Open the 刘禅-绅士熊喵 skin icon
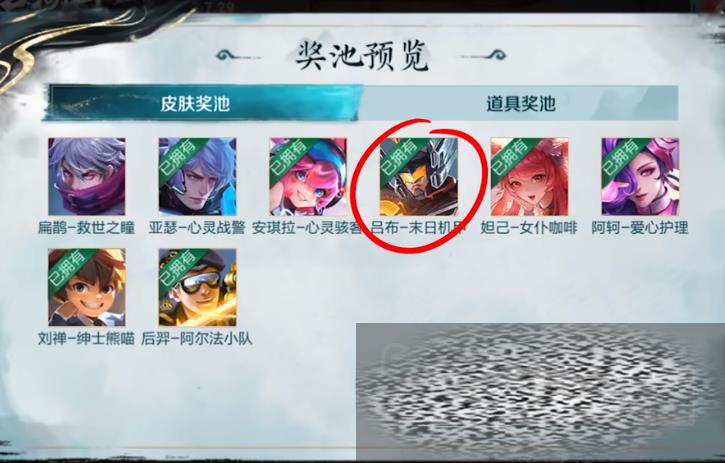The height and width of the screenshot is (463, 725). coord(86,287)
